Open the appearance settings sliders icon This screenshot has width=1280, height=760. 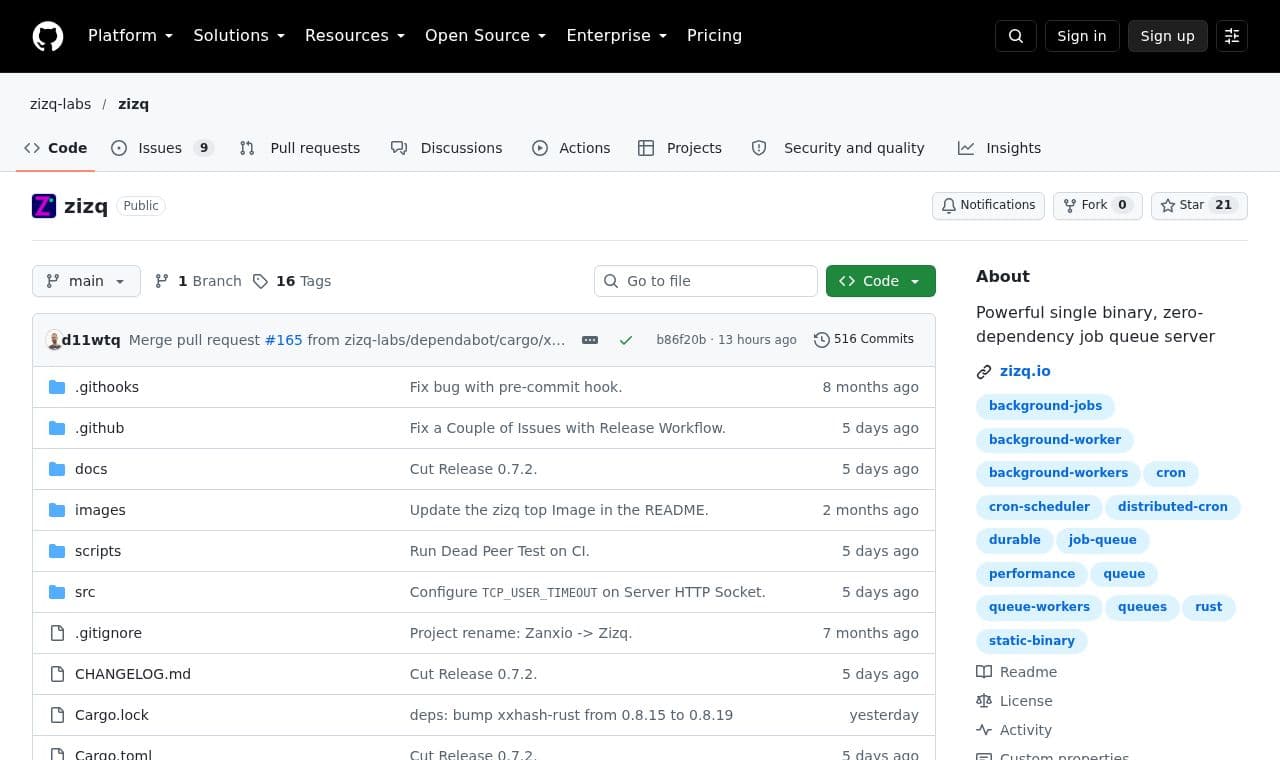1232,36
